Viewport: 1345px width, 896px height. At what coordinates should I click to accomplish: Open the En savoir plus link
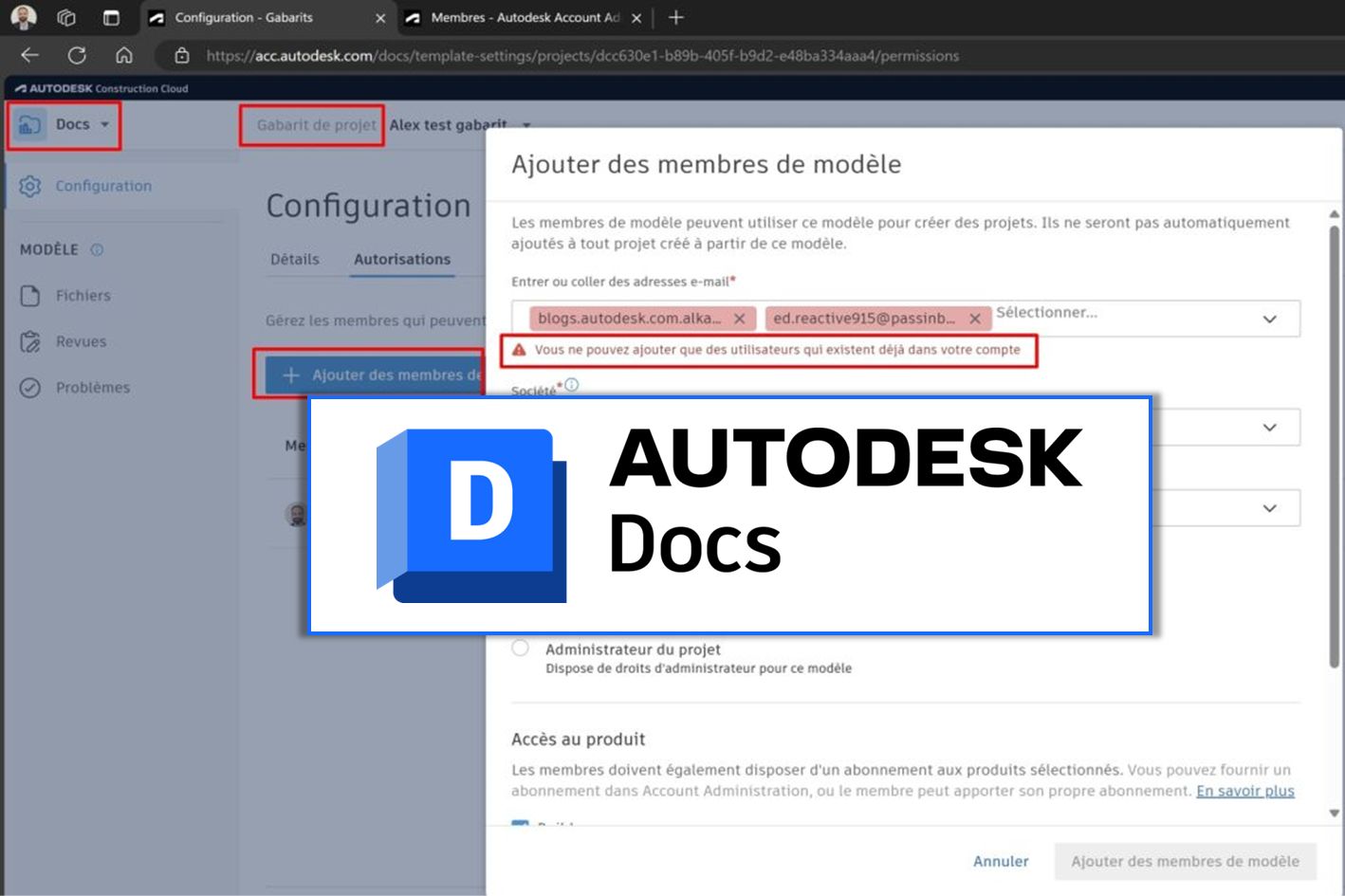1244,790
